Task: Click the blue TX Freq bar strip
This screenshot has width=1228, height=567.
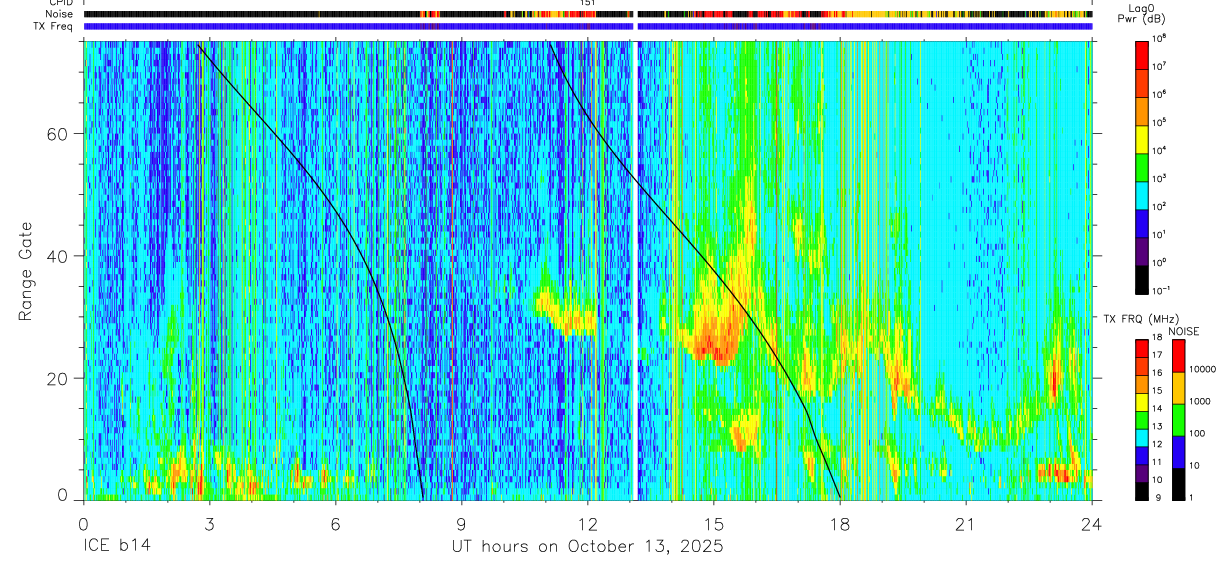Action: (588, 26)
